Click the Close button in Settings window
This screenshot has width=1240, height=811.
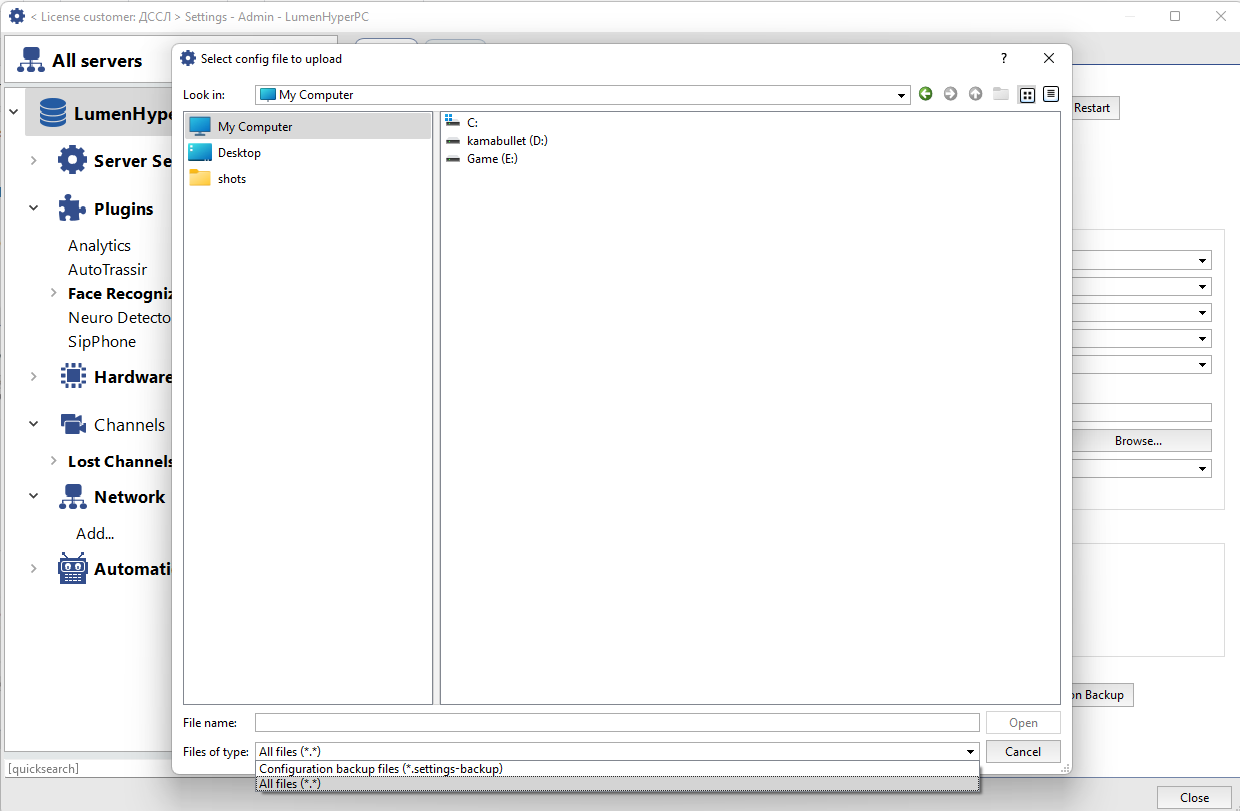tap(1194, 798)
